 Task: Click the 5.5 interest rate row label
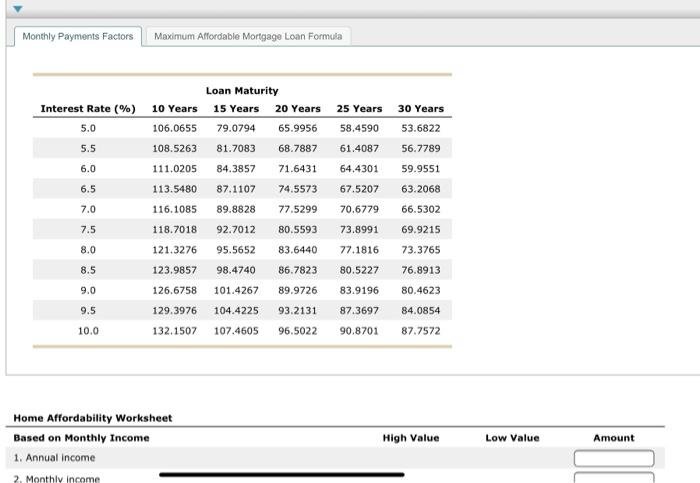(x=88, y=148)
